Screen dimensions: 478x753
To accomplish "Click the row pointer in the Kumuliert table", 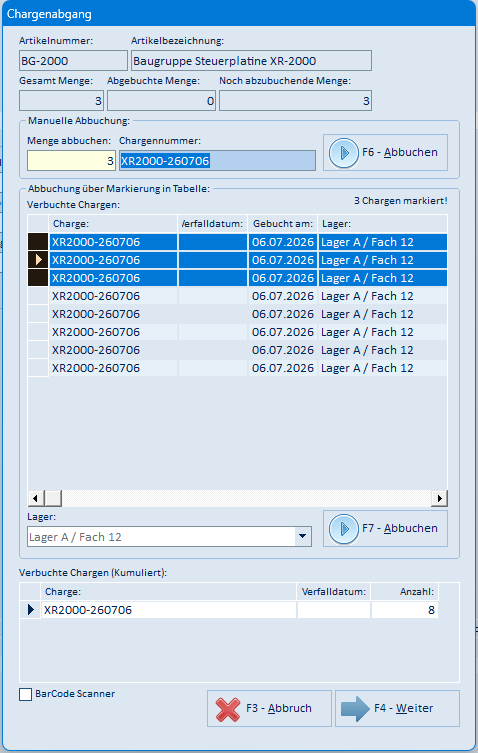I will (x=31, y=610).
